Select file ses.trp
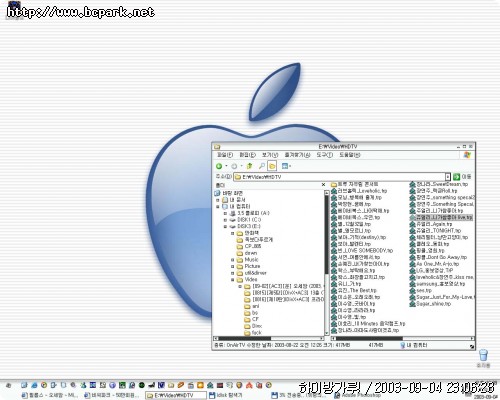This screenshot has height=400, width=500. pos(421,290)
